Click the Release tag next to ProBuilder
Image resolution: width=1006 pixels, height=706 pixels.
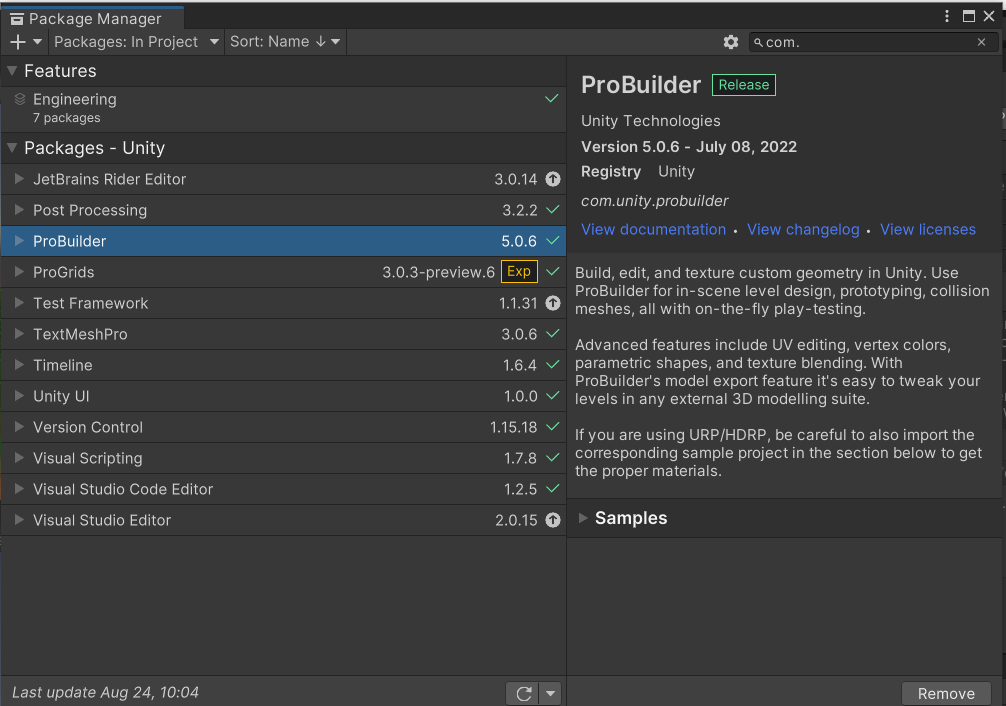click(x=744, y=85)
